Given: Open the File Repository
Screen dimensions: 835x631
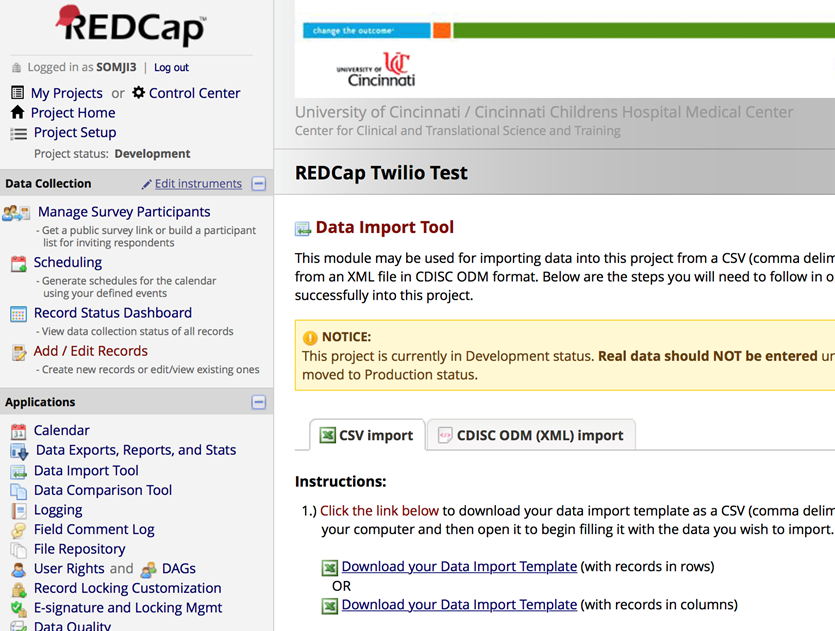Looking at the screenshot, I should click(x=80, y=549).
